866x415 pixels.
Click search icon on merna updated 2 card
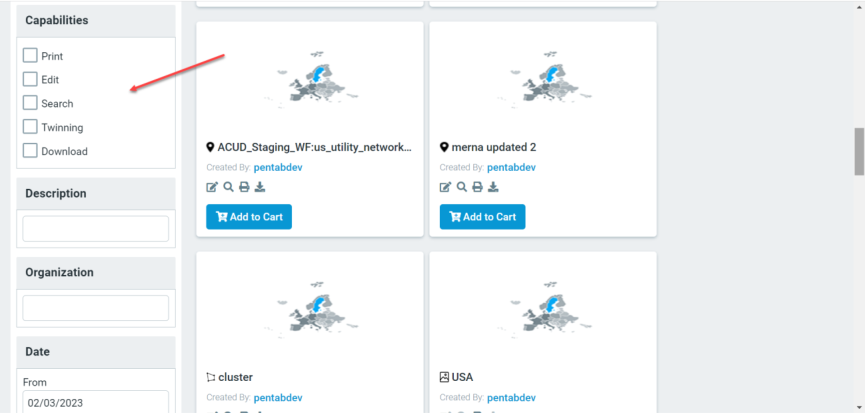pyautogui.click(x=462, y=187)
